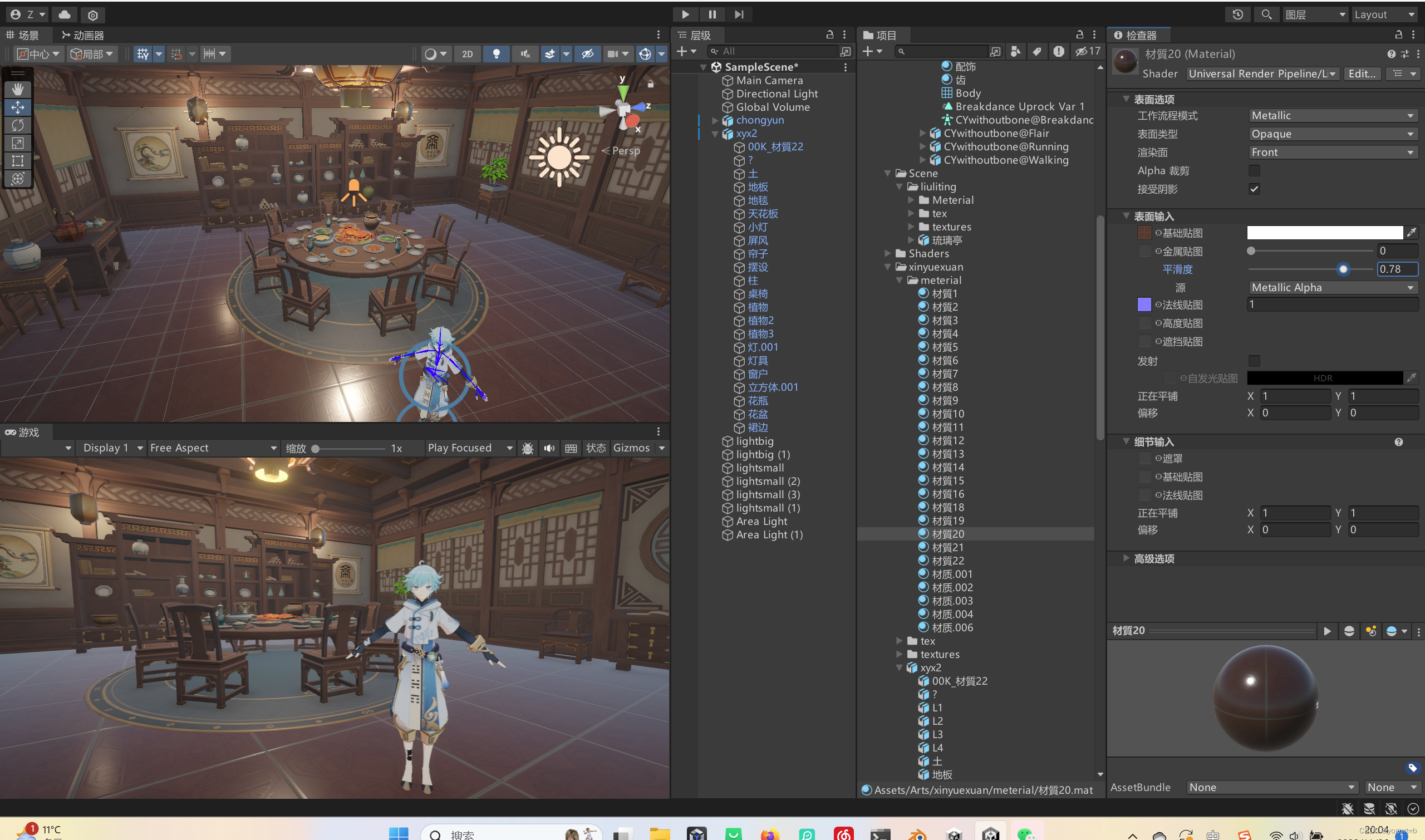This screenshot has height=840, width=1425.
Task: Toggle scene lighting bulb icon
Action: 497,54
